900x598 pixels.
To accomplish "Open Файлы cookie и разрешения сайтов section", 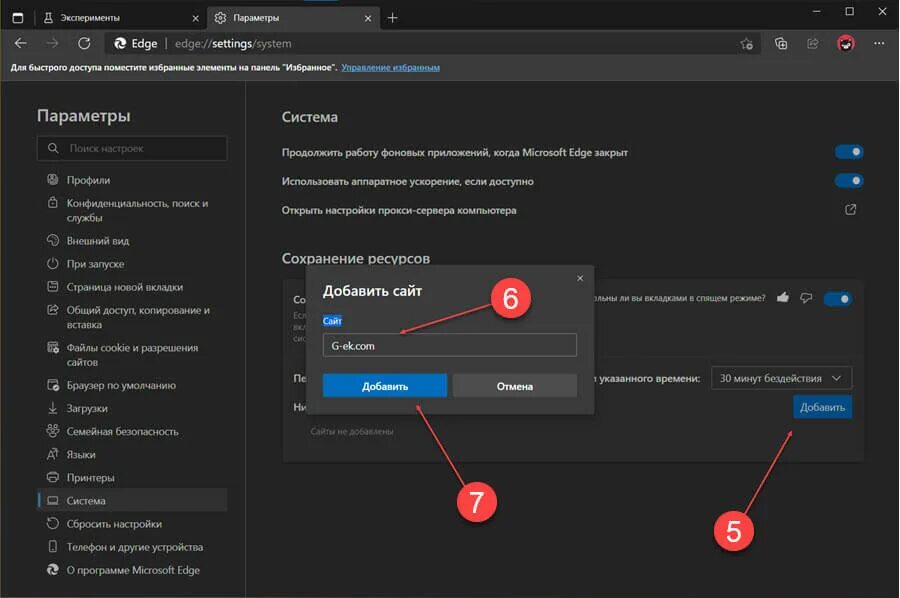I will (132, 355).
